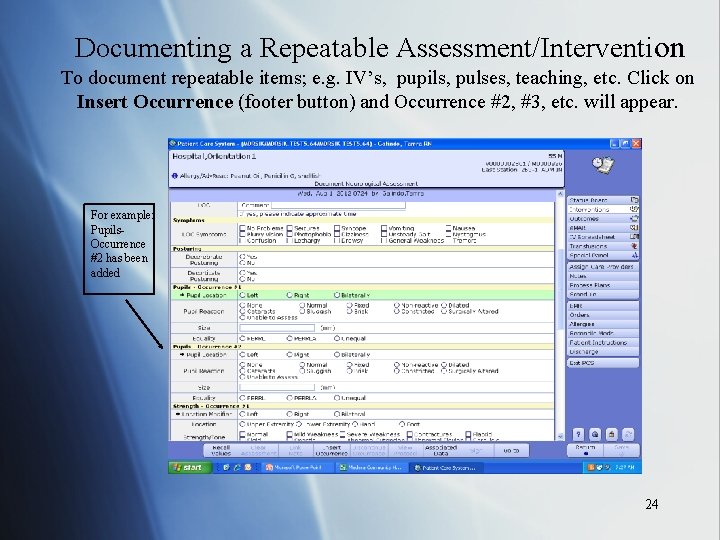This screenshot has height=540, width=720.
Task: Open Patient Instructions in the side menu
Action: click(x=602, y=343)
